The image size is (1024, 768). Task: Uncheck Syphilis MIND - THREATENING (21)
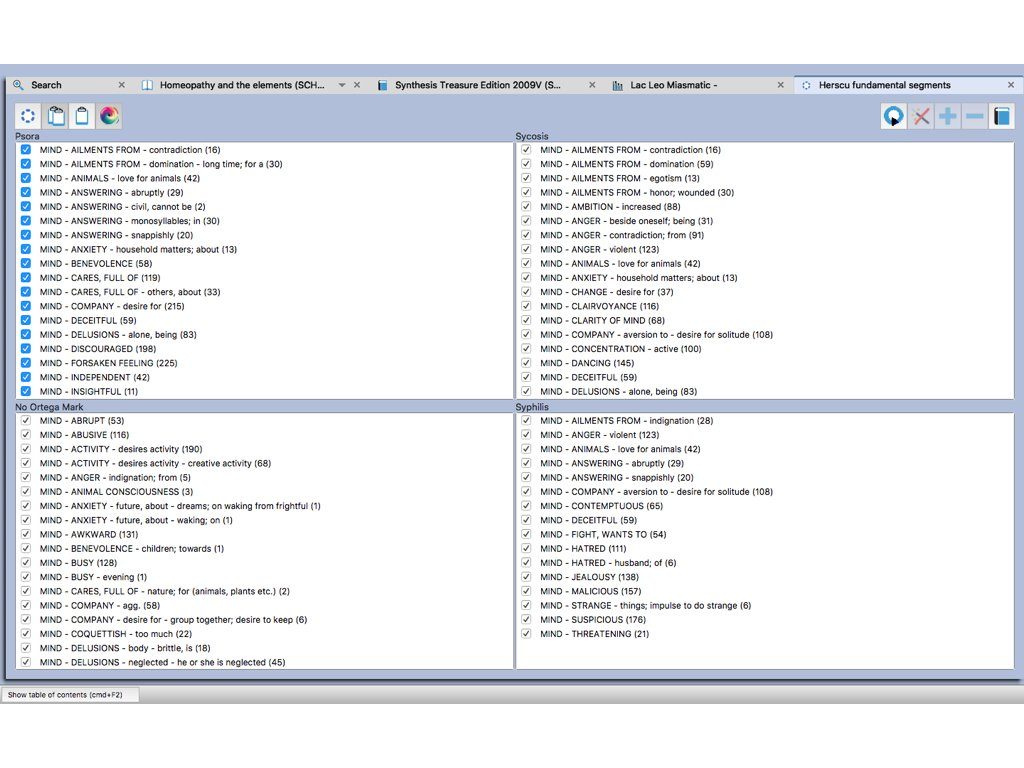[x=526, y=633]
